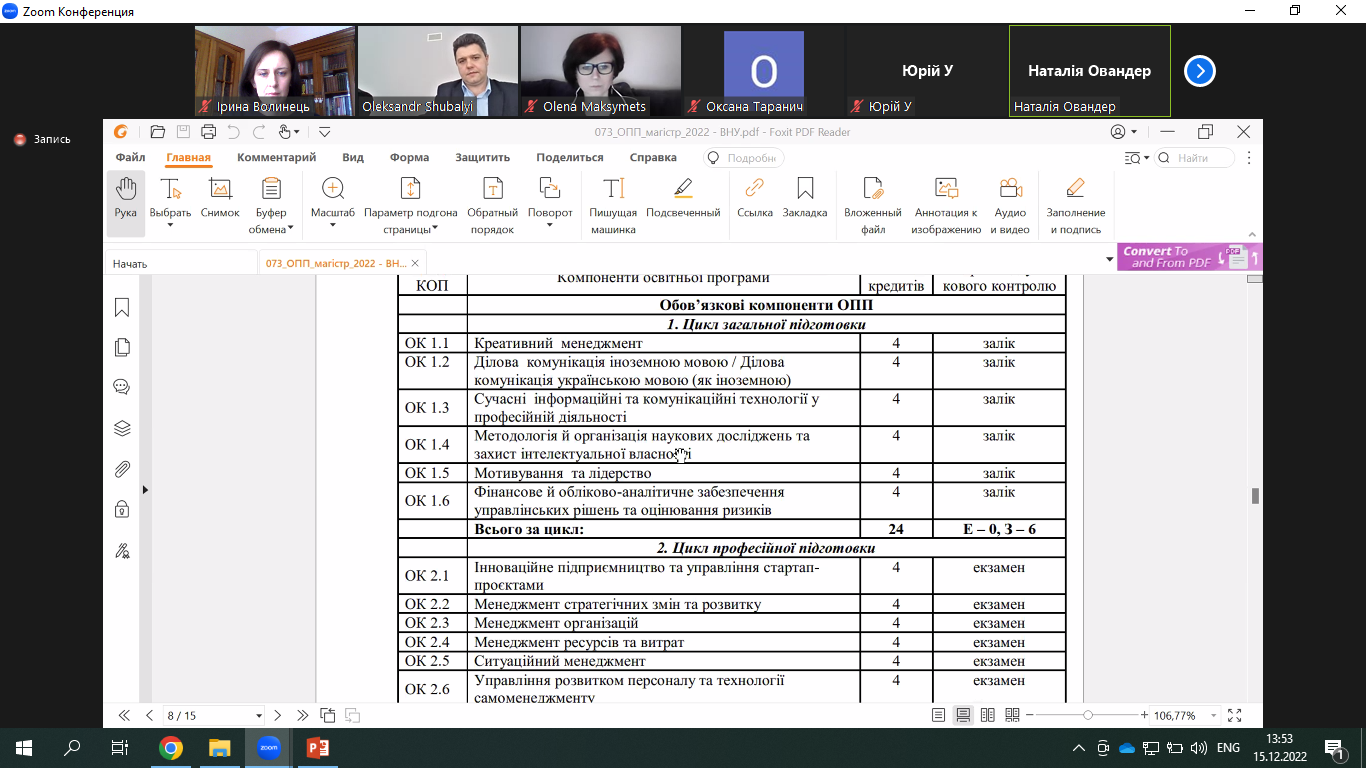Click the Bookmark (Закладка) ribbon icon
This screenshot has width=1366, height=768.
[804, 190]
